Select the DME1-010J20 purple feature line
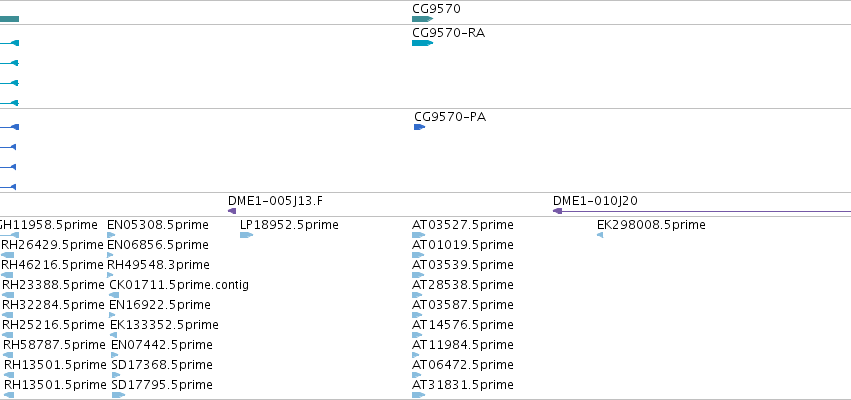The image size is (851, 400). pyautogui.click(x=702, y=211)
